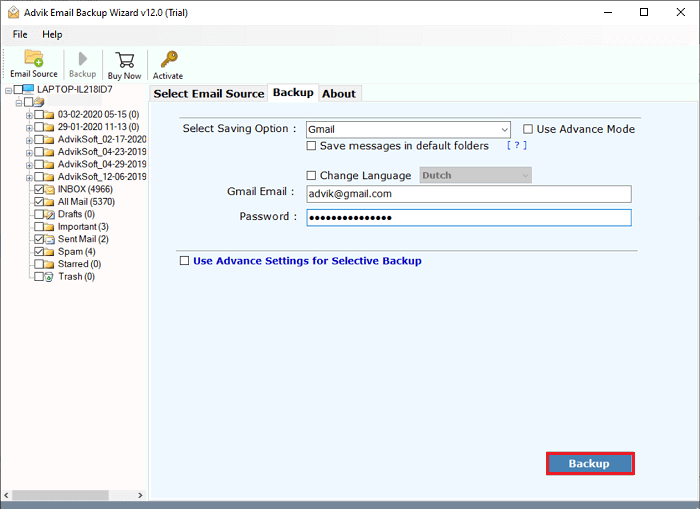The width and height of the screenshot is (700, 509).
Task: Uncheck the Sent Mail (2) checkbox
Action: 39,239
